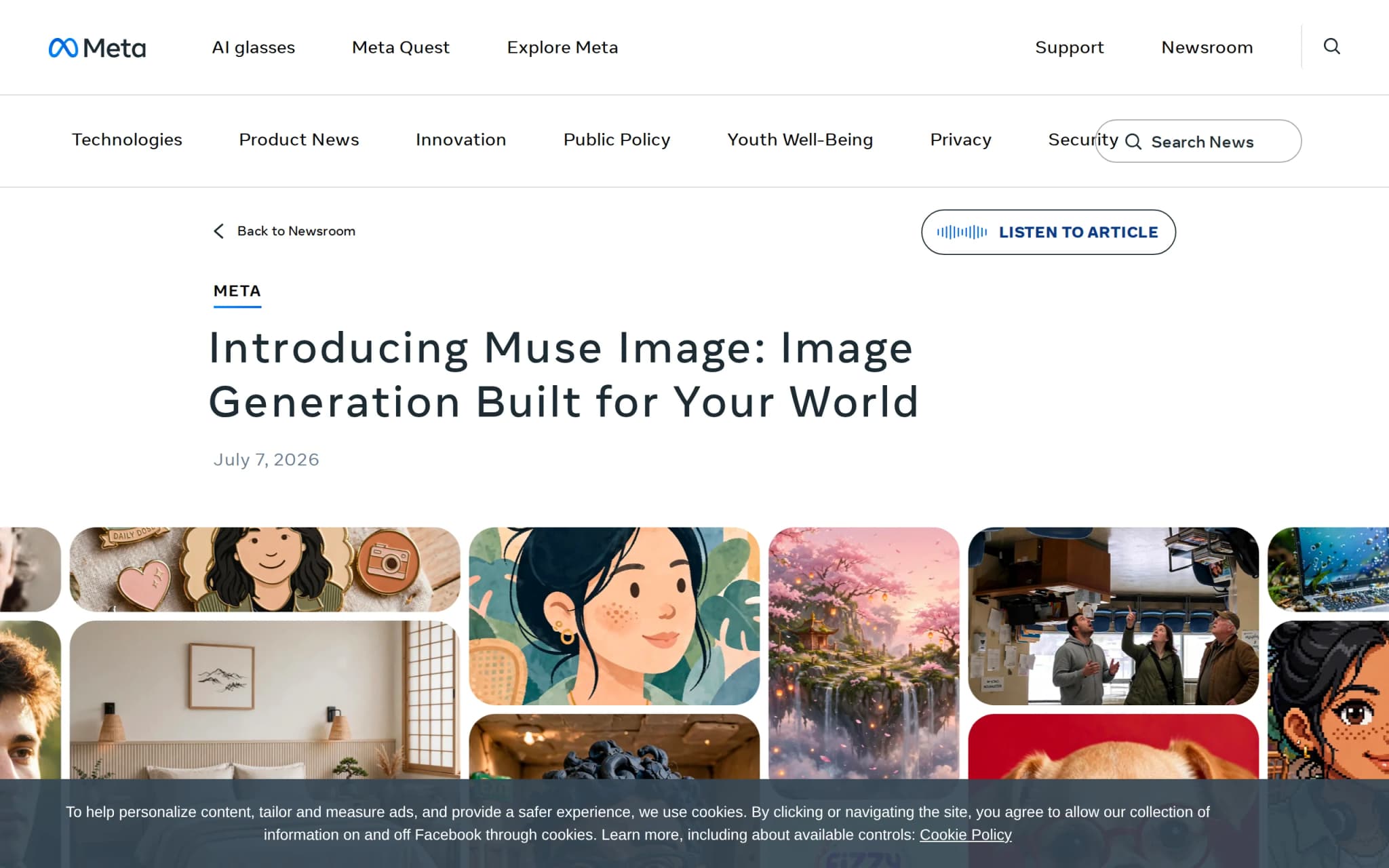Click the article headline text
This screenshot has width=1389, height=868.
point(563,374)
